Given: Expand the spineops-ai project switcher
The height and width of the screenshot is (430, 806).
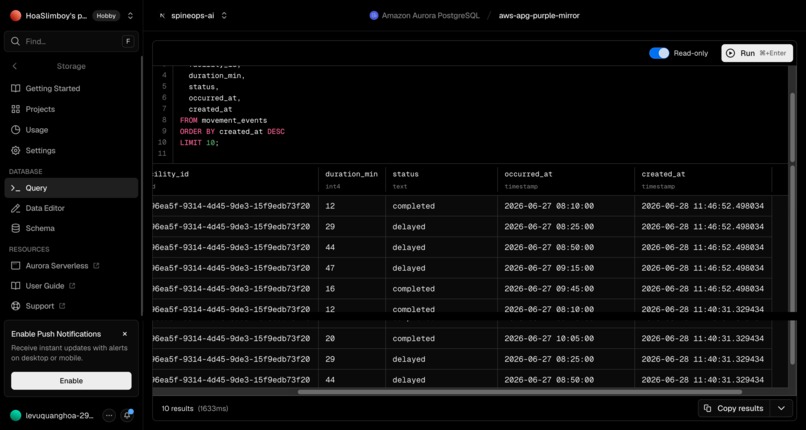Looking at the screenshot, I should click(x=224, y=15).
